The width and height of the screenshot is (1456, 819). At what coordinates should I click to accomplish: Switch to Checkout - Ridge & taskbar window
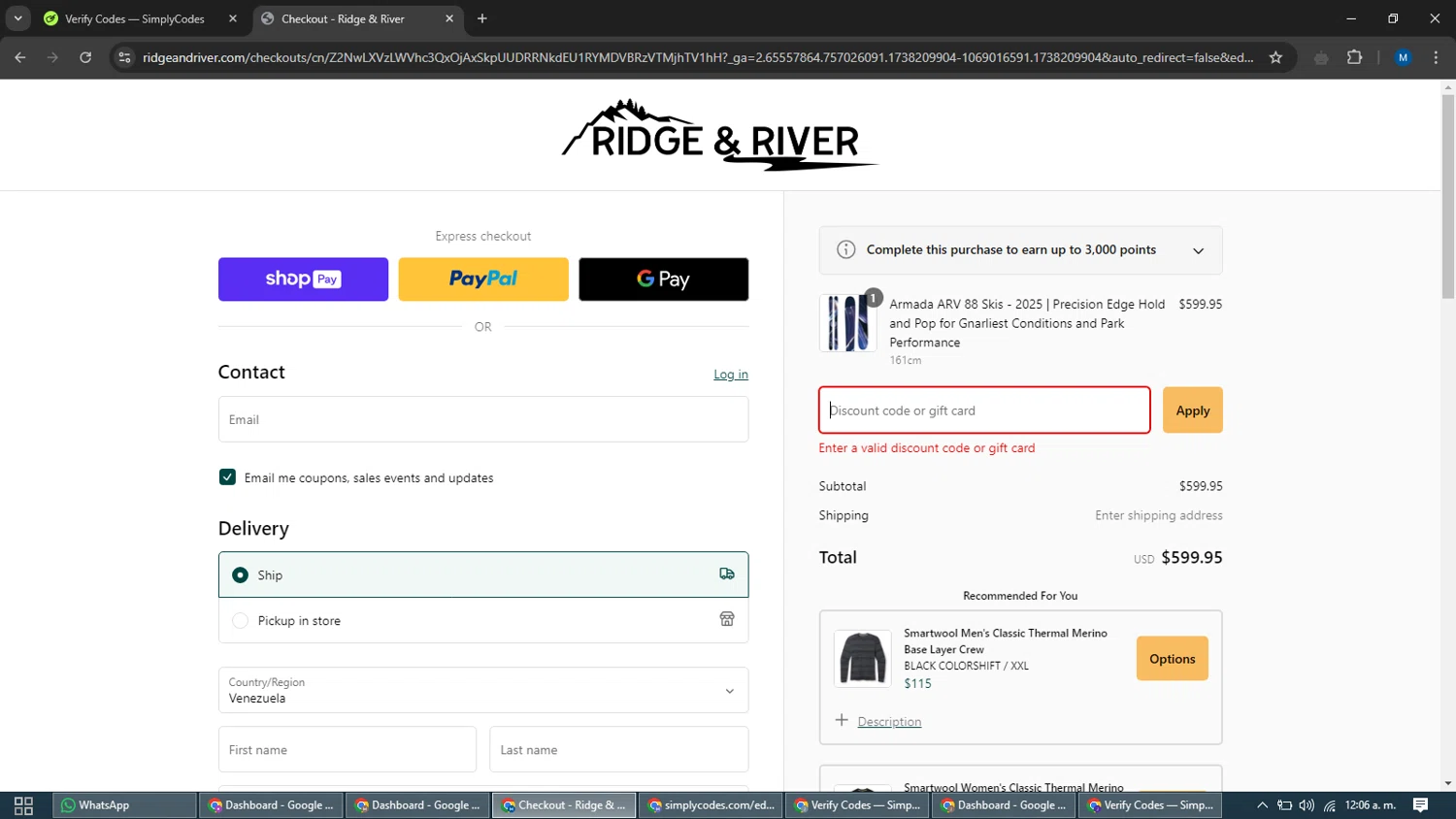565,805
